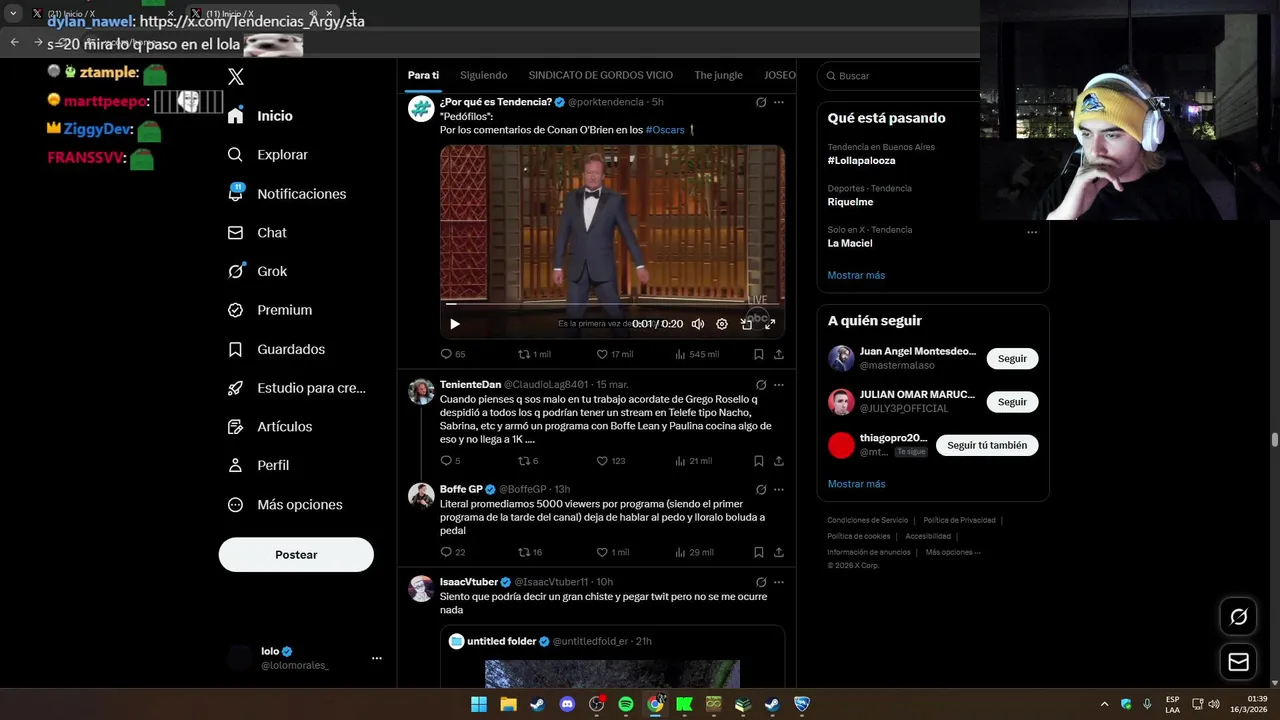Open Premium in the sidebar
The width and height of the screenshot is (1280, 720).
(x=269, y=310)
